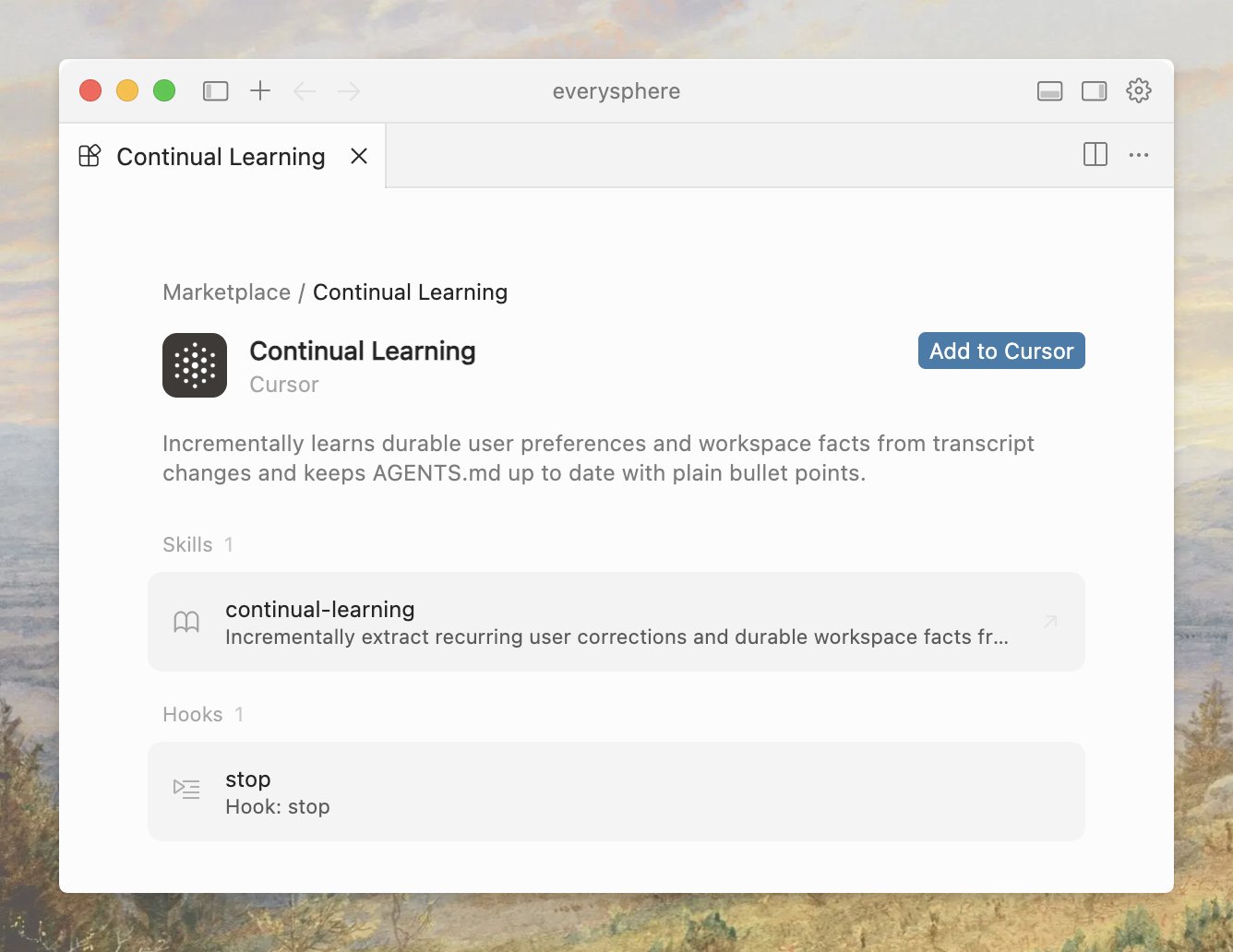Click the 'Hook: stop' subtitle text
The image size is (1233, 952).
[278, 806]
